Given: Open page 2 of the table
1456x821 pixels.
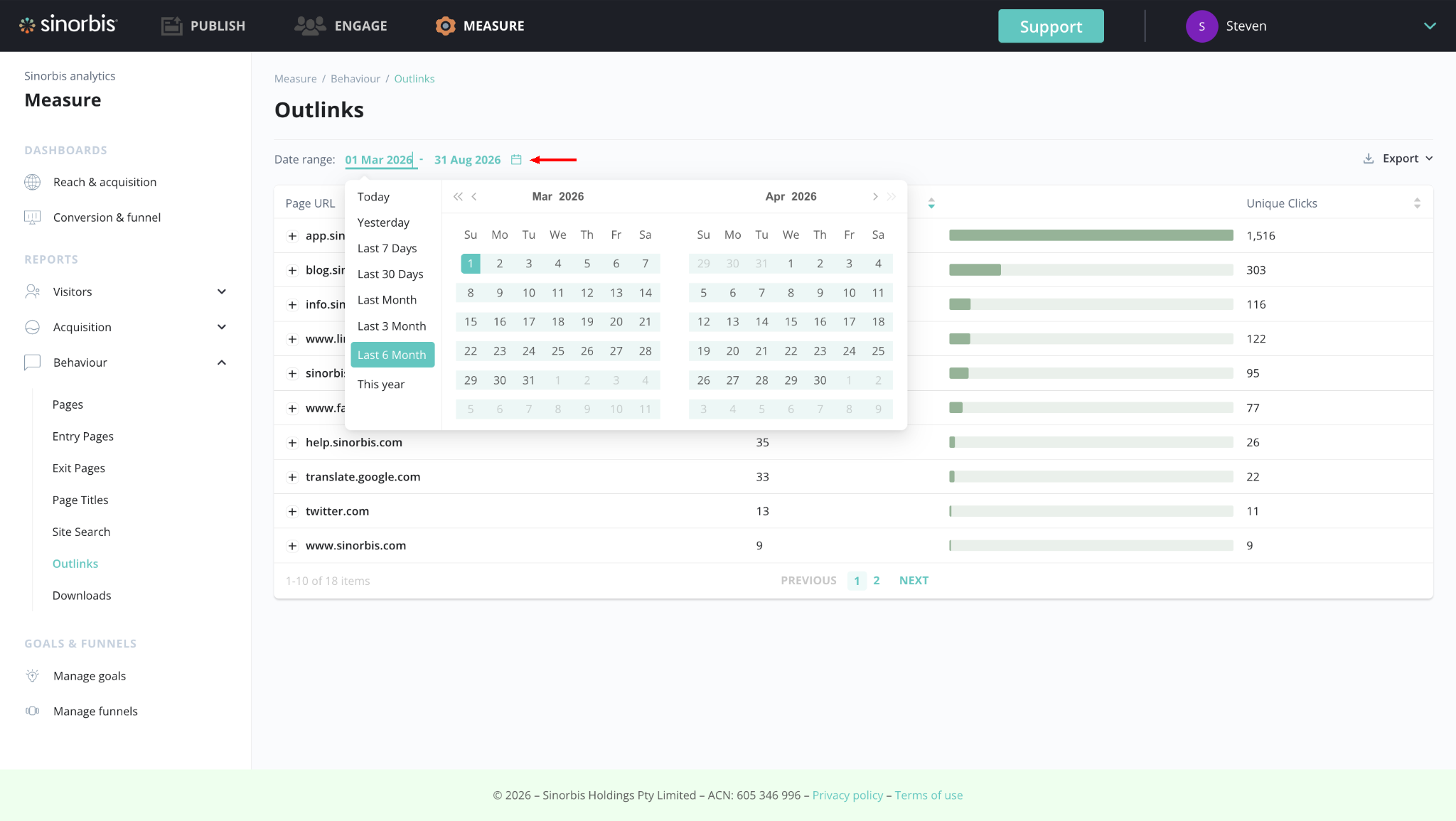Looking at the screenshot, I should (x=877, y=581).
